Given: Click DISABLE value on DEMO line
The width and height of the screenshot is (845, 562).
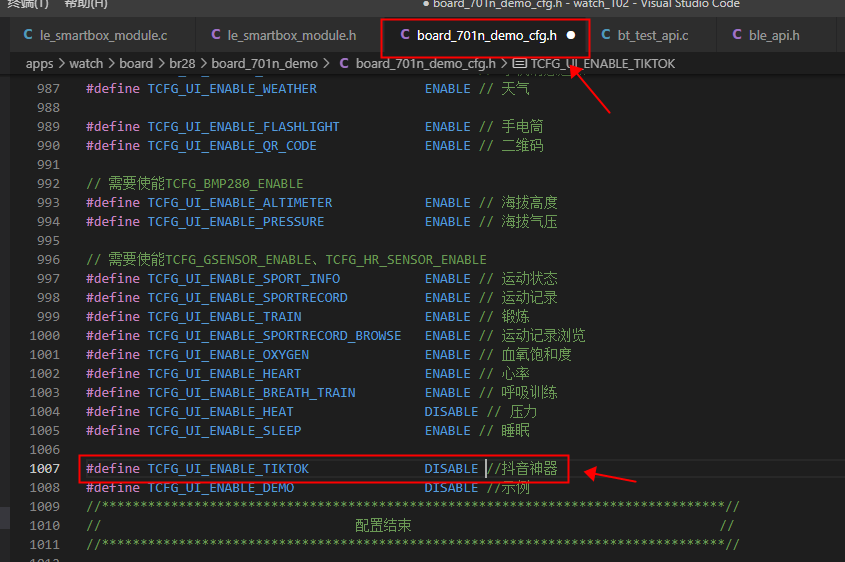Looking at the screenshot, I should pyautogui.click(x=451, y=488).
